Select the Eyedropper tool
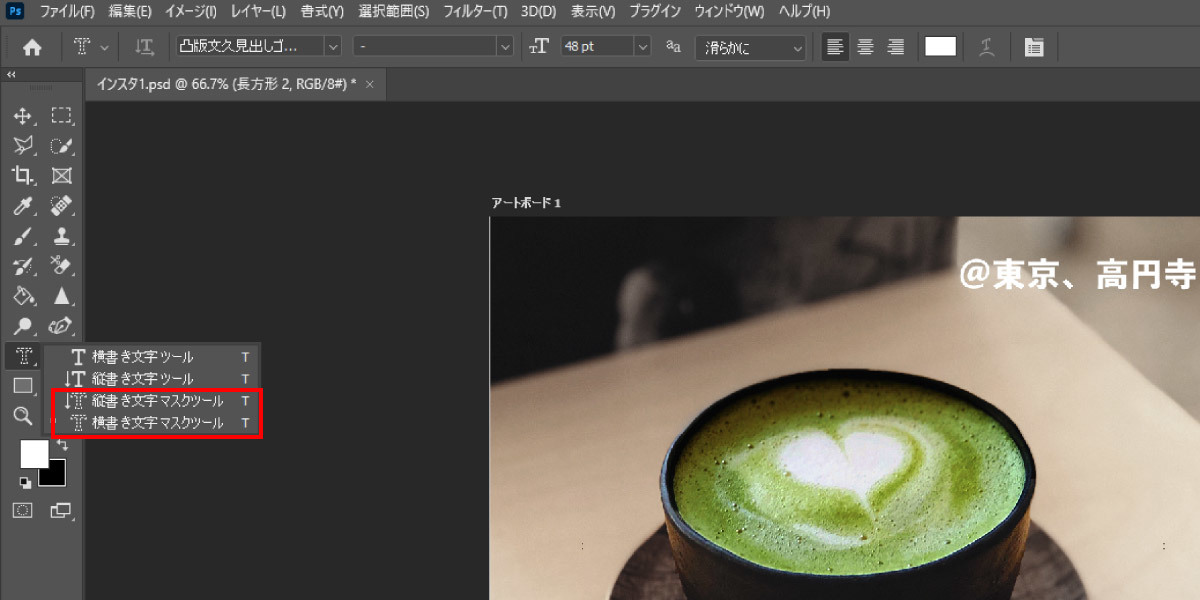Image resolution: width=1200 pixels, height=600 pixels. (23, 206)
